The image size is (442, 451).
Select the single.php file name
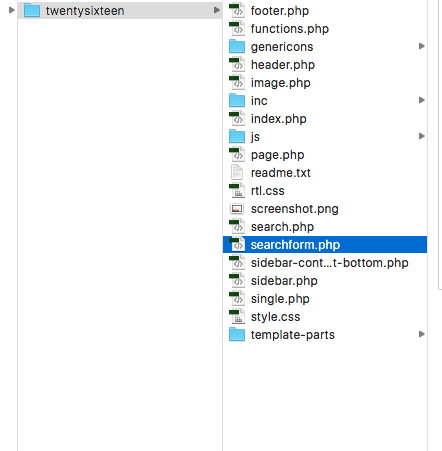pos(280,299)
